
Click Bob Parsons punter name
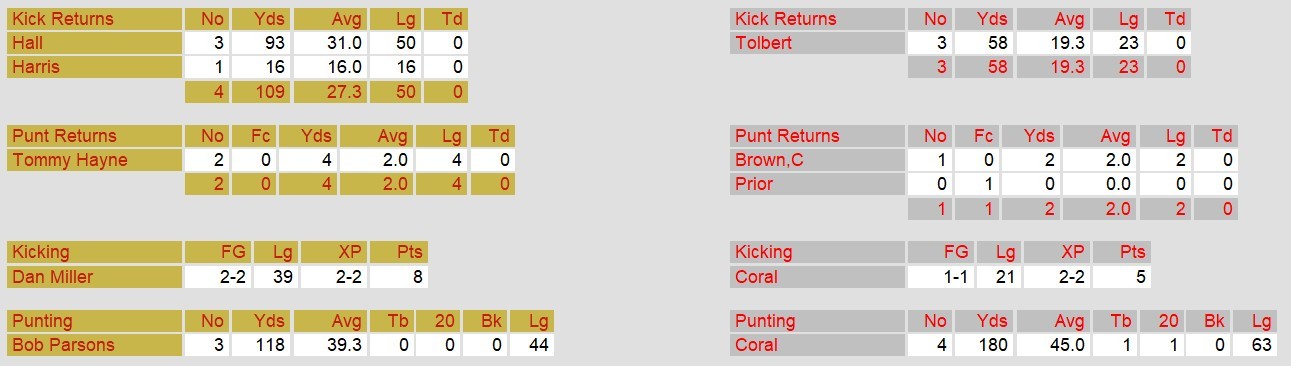[x=62, y=345]
